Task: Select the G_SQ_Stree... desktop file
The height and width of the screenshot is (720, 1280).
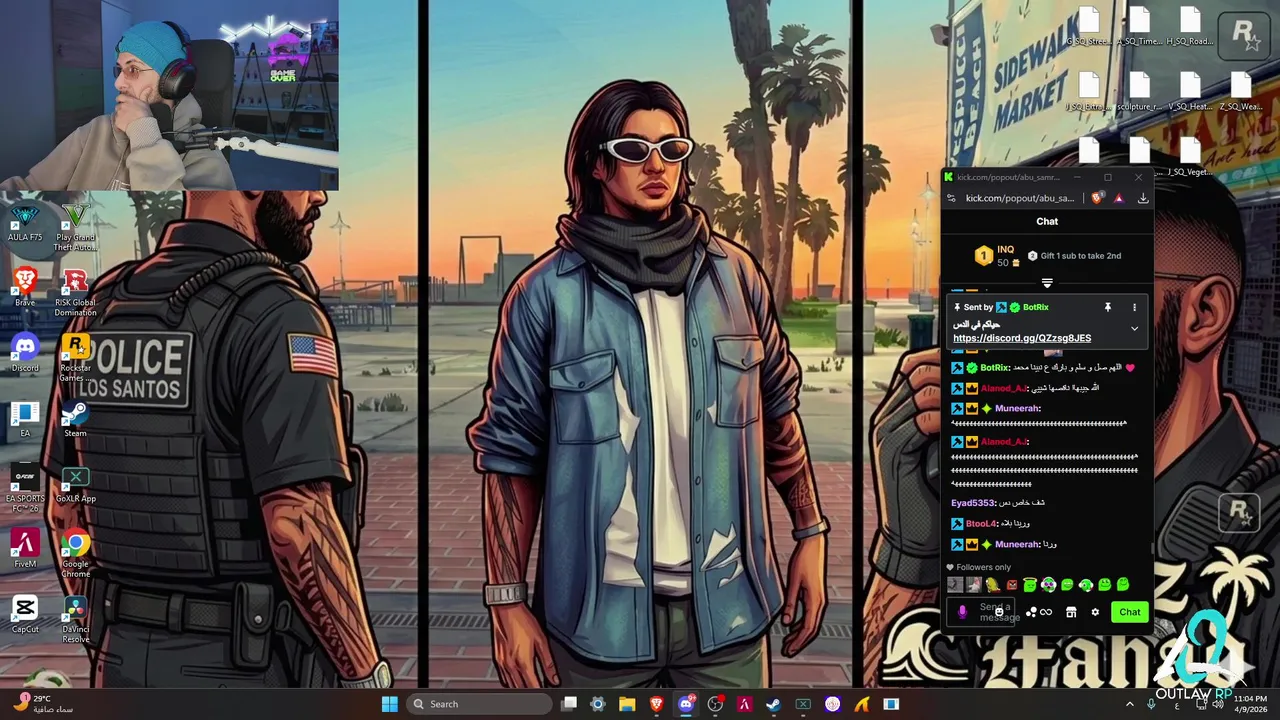Action: [x=1088, y=26]
